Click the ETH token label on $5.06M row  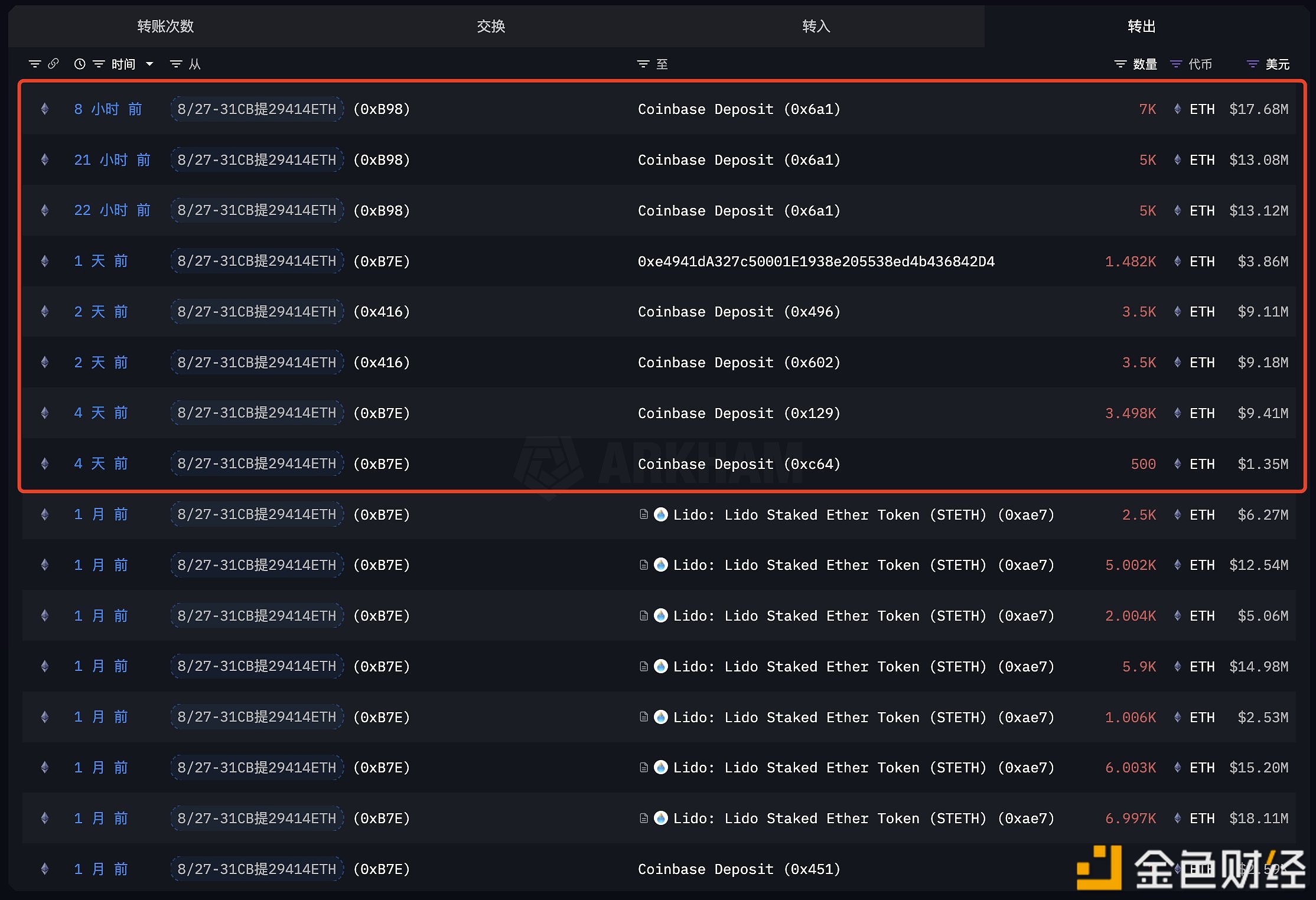click(1202, 616)
